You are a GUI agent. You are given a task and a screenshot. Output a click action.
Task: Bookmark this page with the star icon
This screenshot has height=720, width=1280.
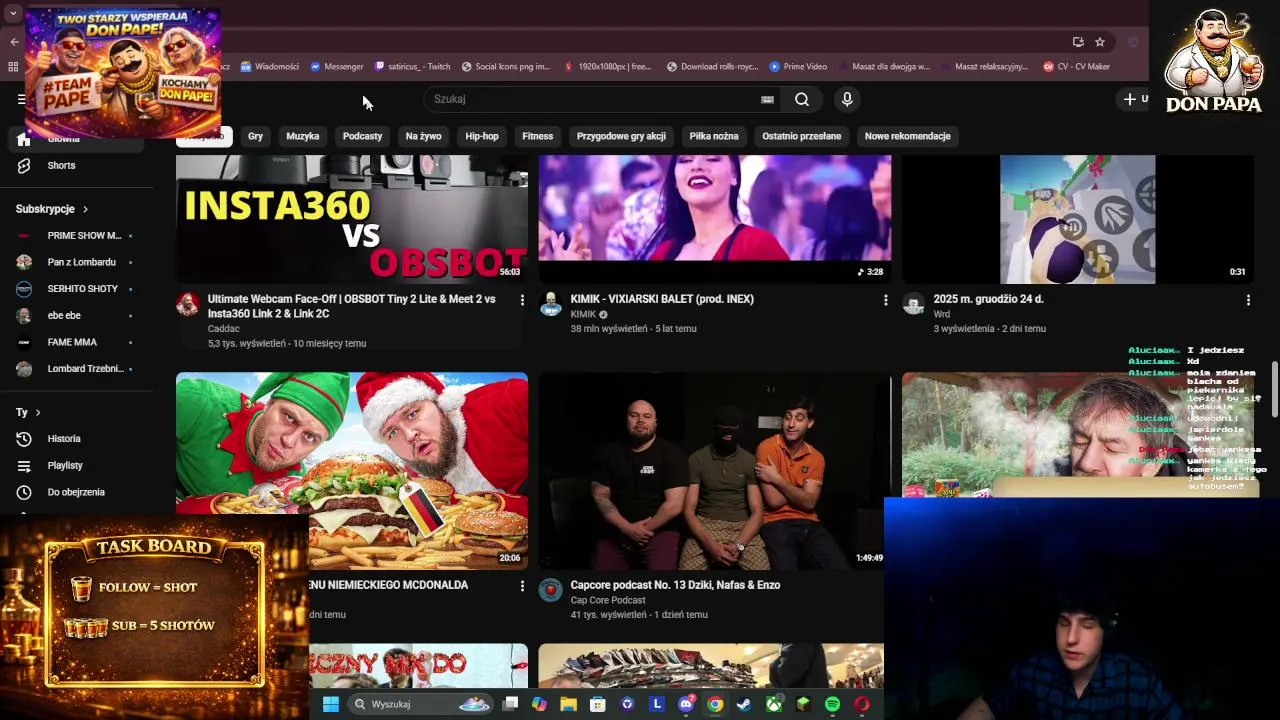(x=1100, y=42)
